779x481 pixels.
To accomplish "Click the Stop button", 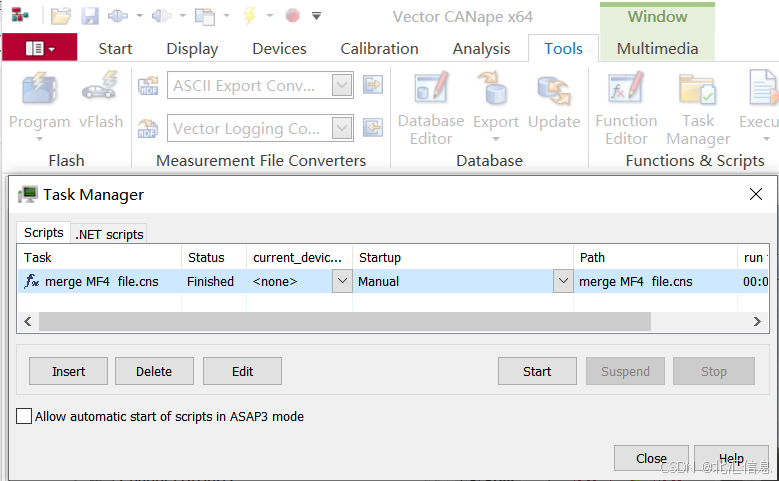I will coord(714,371).
